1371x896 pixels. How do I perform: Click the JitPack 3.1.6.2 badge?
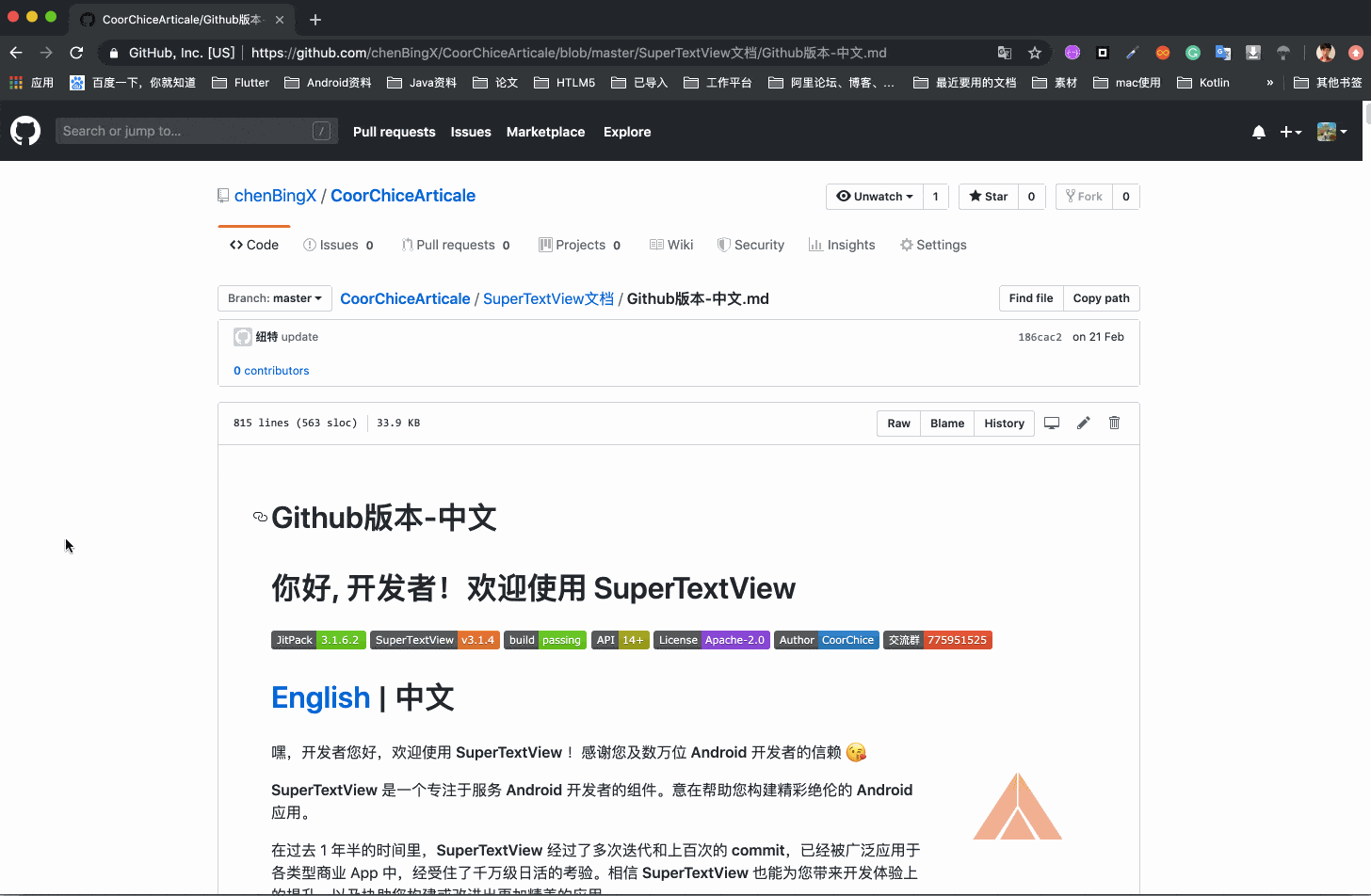click(x=318, y=640)
